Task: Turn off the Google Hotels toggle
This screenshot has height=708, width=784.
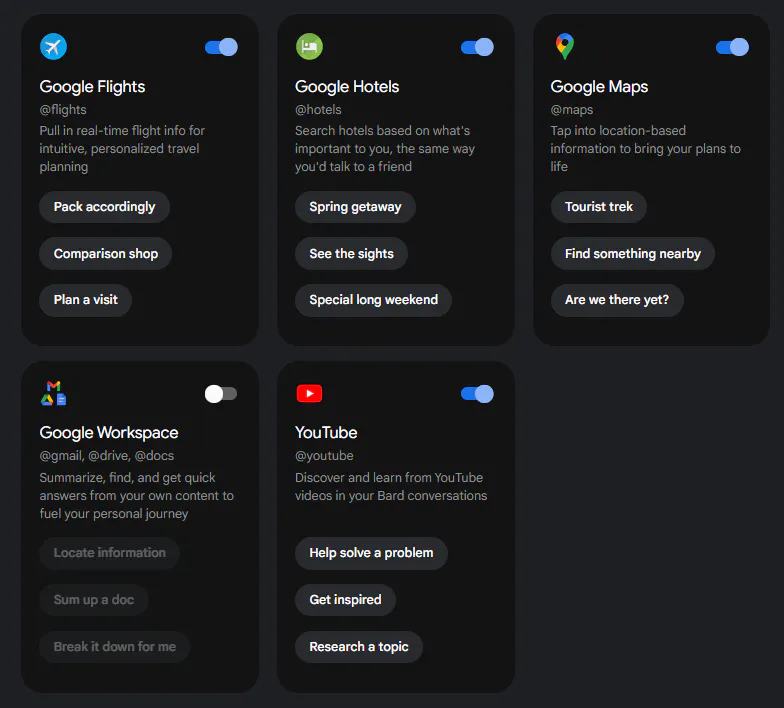Action: pos(477,47)
